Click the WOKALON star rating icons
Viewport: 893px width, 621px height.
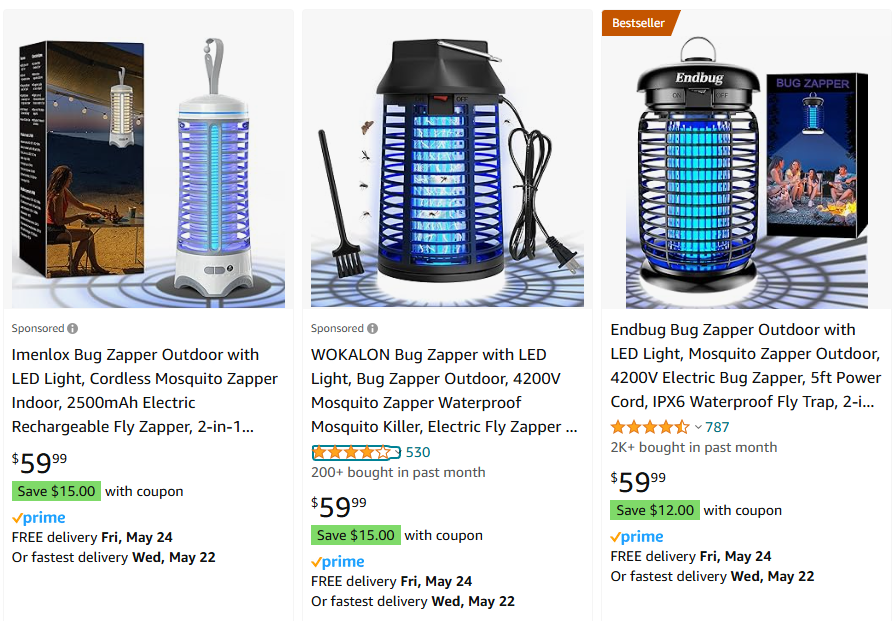pyautogui.click(x=351, y=452)
